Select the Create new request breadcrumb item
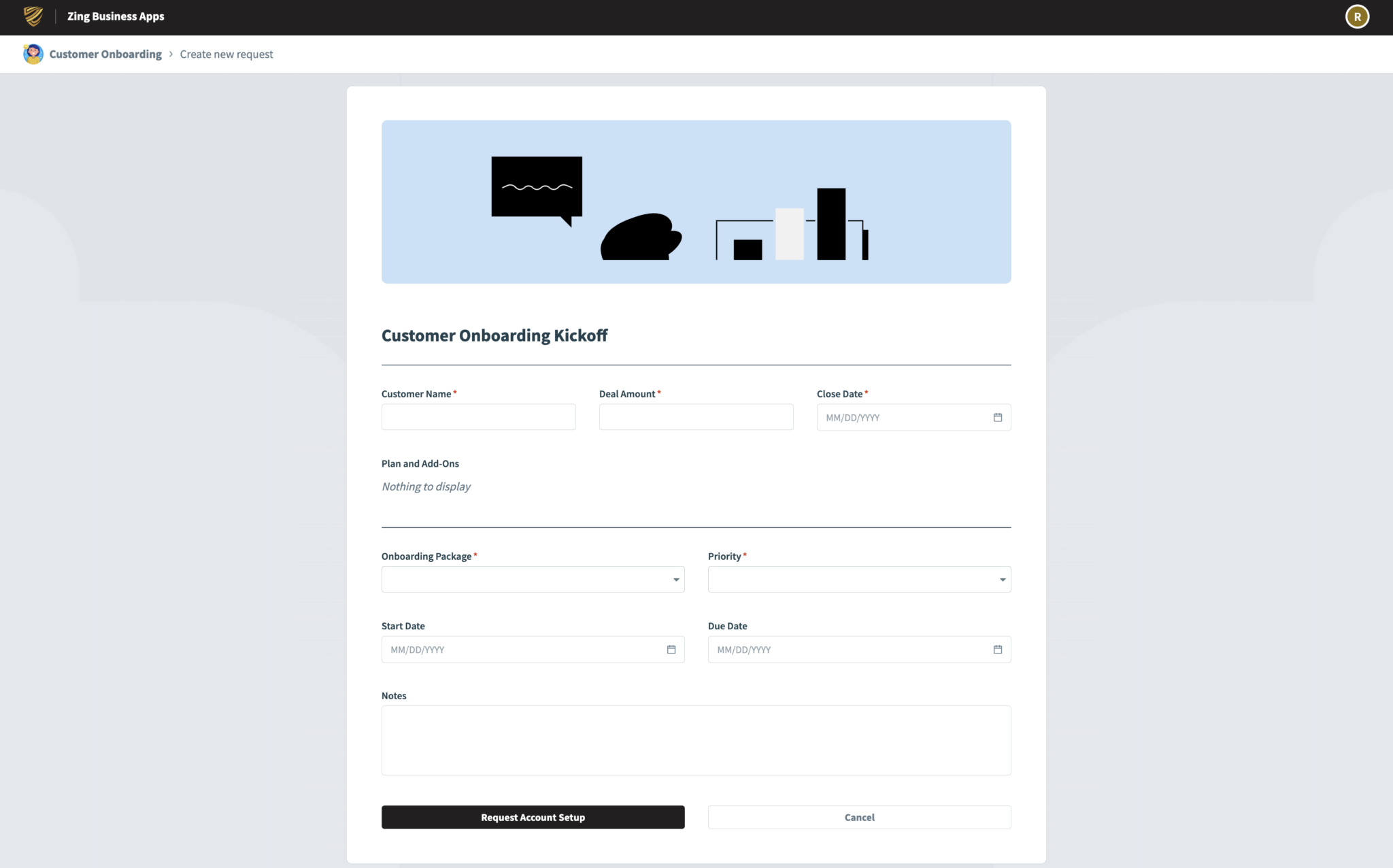1393x868 pixels. point(226,54)
